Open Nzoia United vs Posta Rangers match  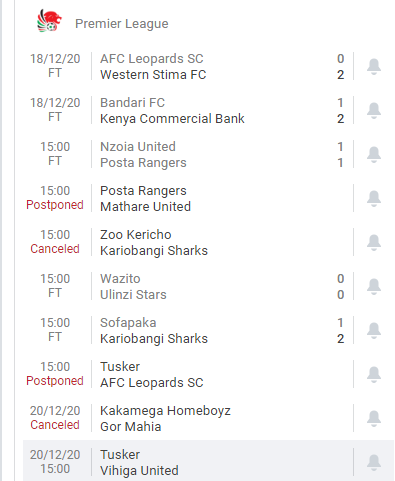click(208, 154)
